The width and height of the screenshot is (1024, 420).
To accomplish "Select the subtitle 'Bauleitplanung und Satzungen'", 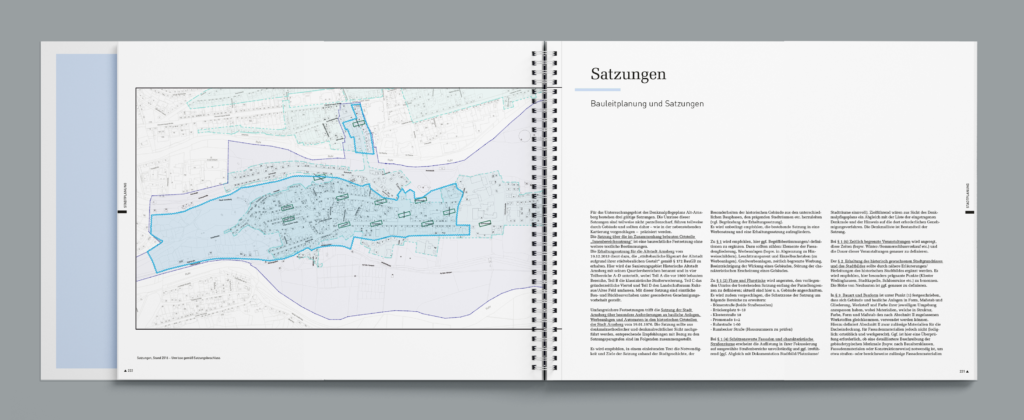I will tap(647, 104).
